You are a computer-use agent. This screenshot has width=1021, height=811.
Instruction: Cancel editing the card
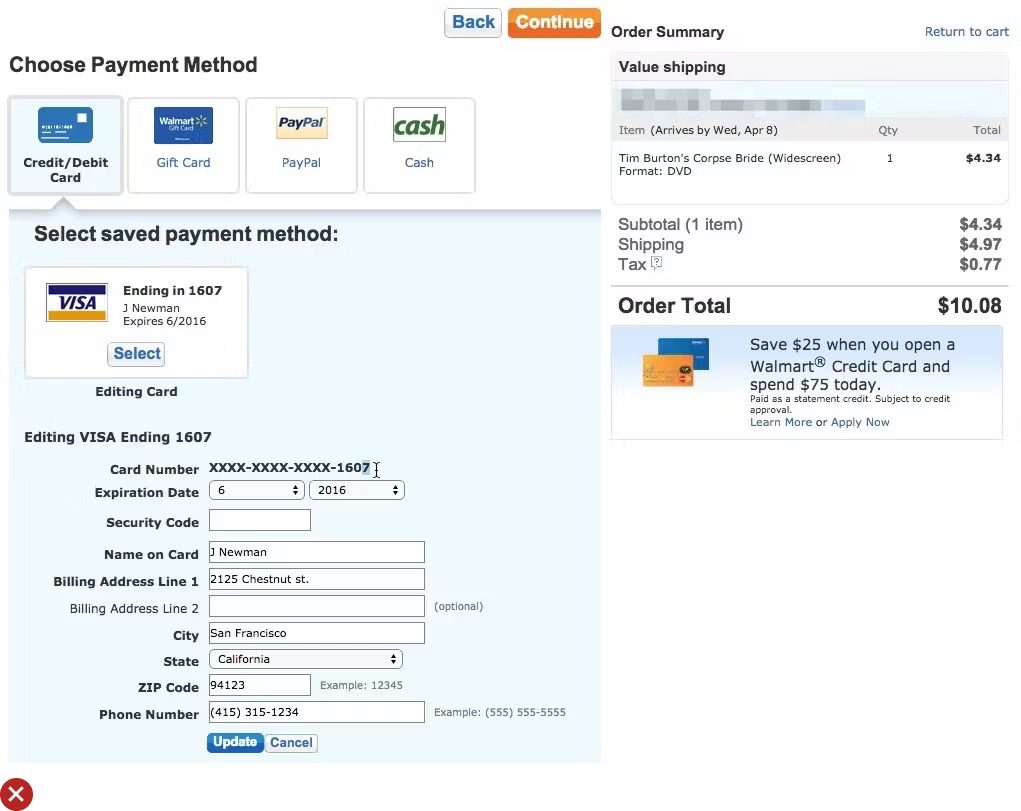tap(291, 743)
